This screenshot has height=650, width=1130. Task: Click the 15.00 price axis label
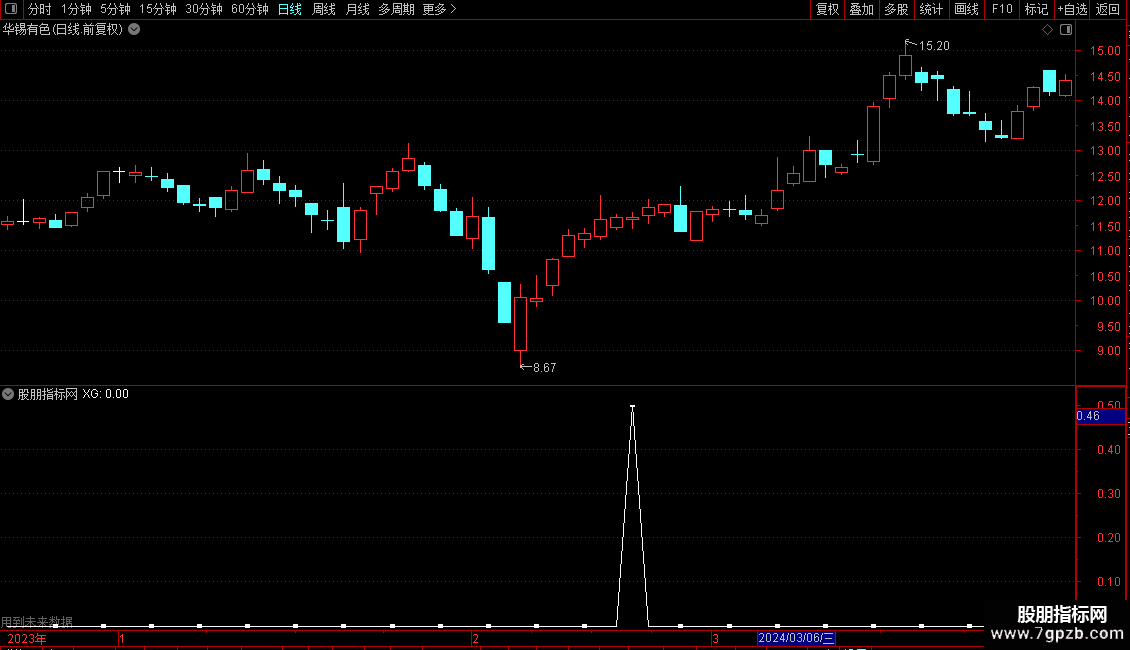tap(1105, 51)
